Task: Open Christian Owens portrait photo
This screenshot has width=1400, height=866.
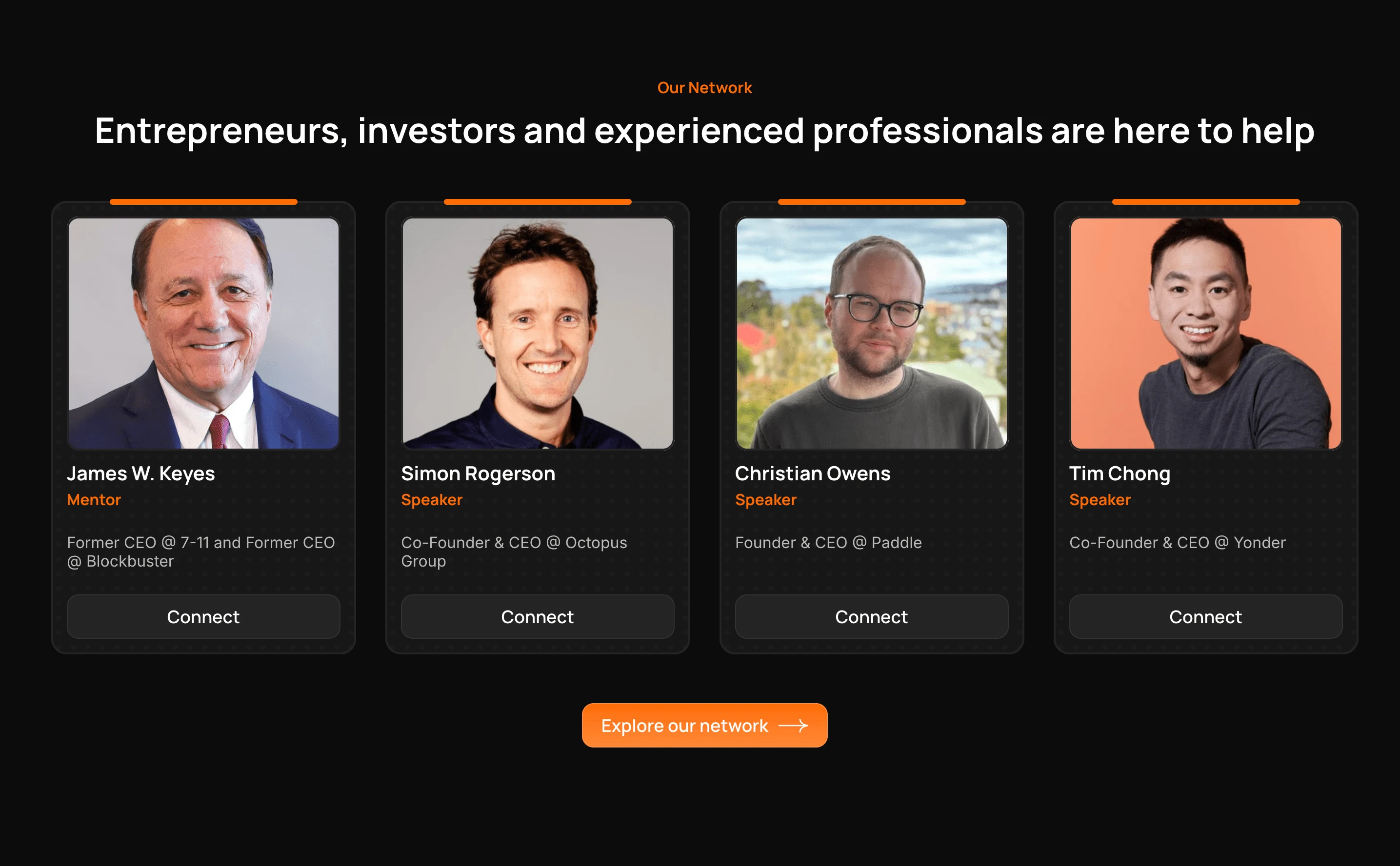Action: 871,334
